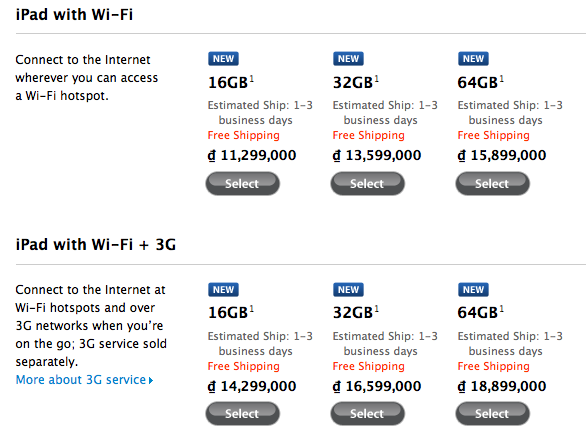Select the 16GB Wi-Fi iPad
Image resolution: width=588 pixels, height=432 pixels.
point(243,183)
